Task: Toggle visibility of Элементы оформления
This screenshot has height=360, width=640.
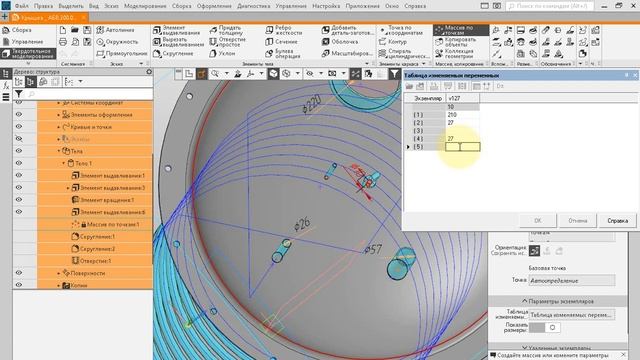Action: point(19,115)
